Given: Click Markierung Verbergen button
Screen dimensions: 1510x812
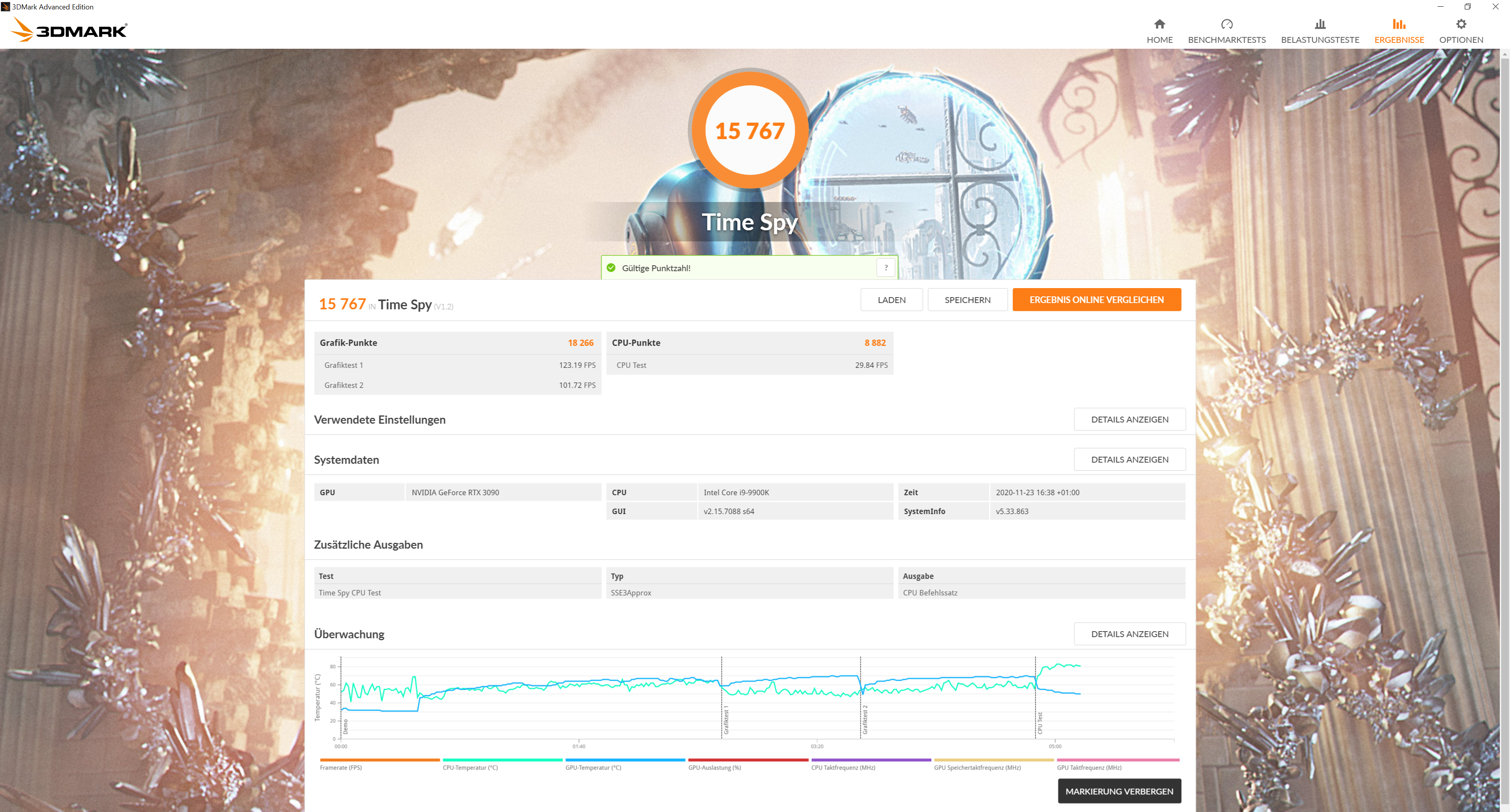Looking at the screenshot, I should [1118, 791].
